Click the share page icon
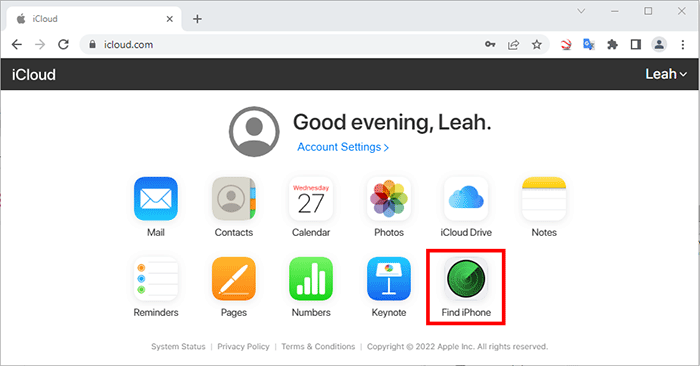Viewport: 700px width, 366px height. pos(513,44)
